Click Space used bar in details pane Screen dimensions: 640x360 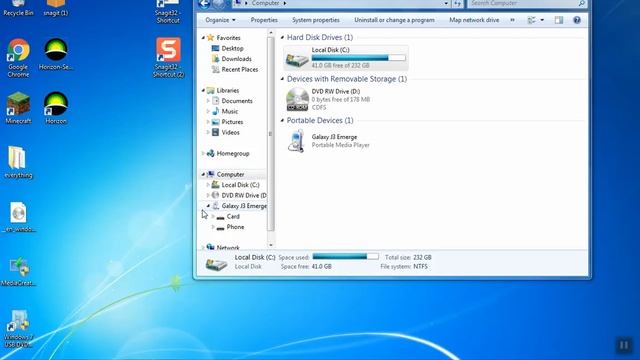pyautogui.click(x=345, y=257)
